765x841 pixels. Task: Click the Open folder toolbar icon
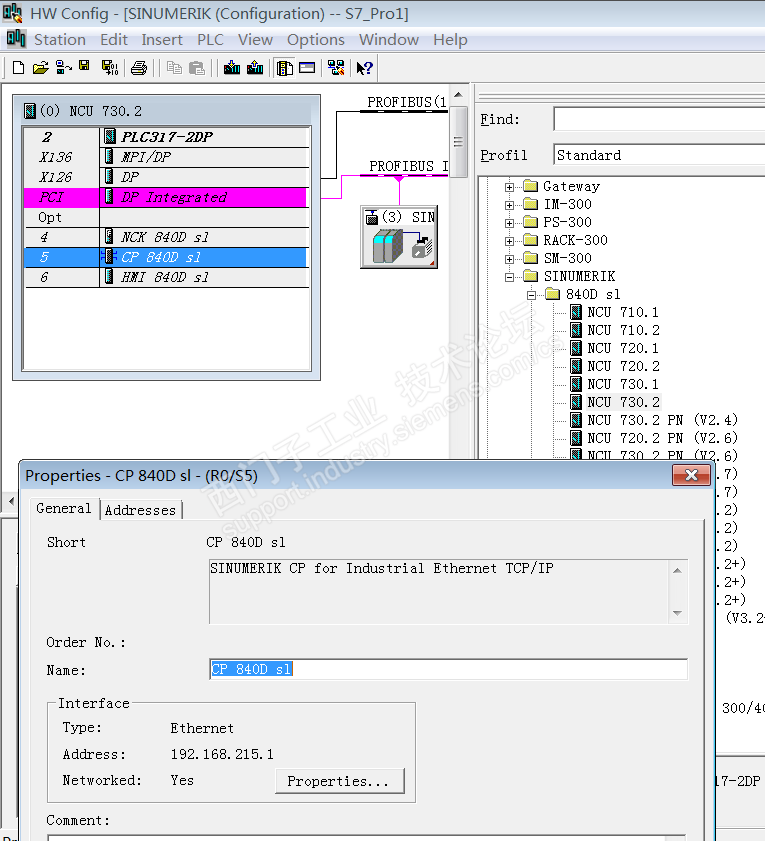40,68
